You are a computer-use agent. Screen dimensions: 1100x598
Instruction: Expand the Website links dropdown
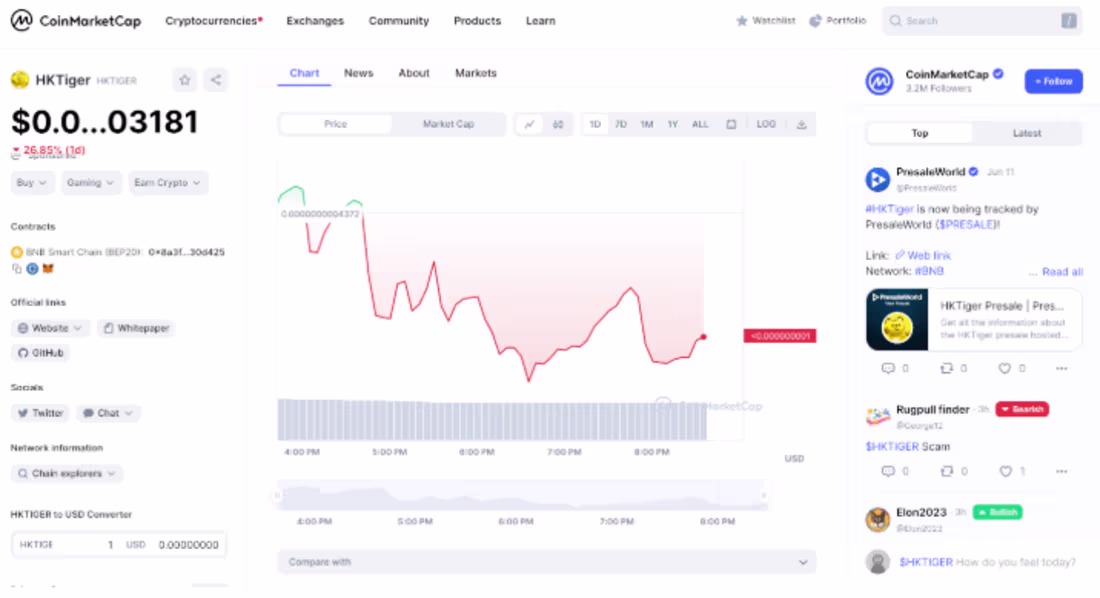(50, 328)
